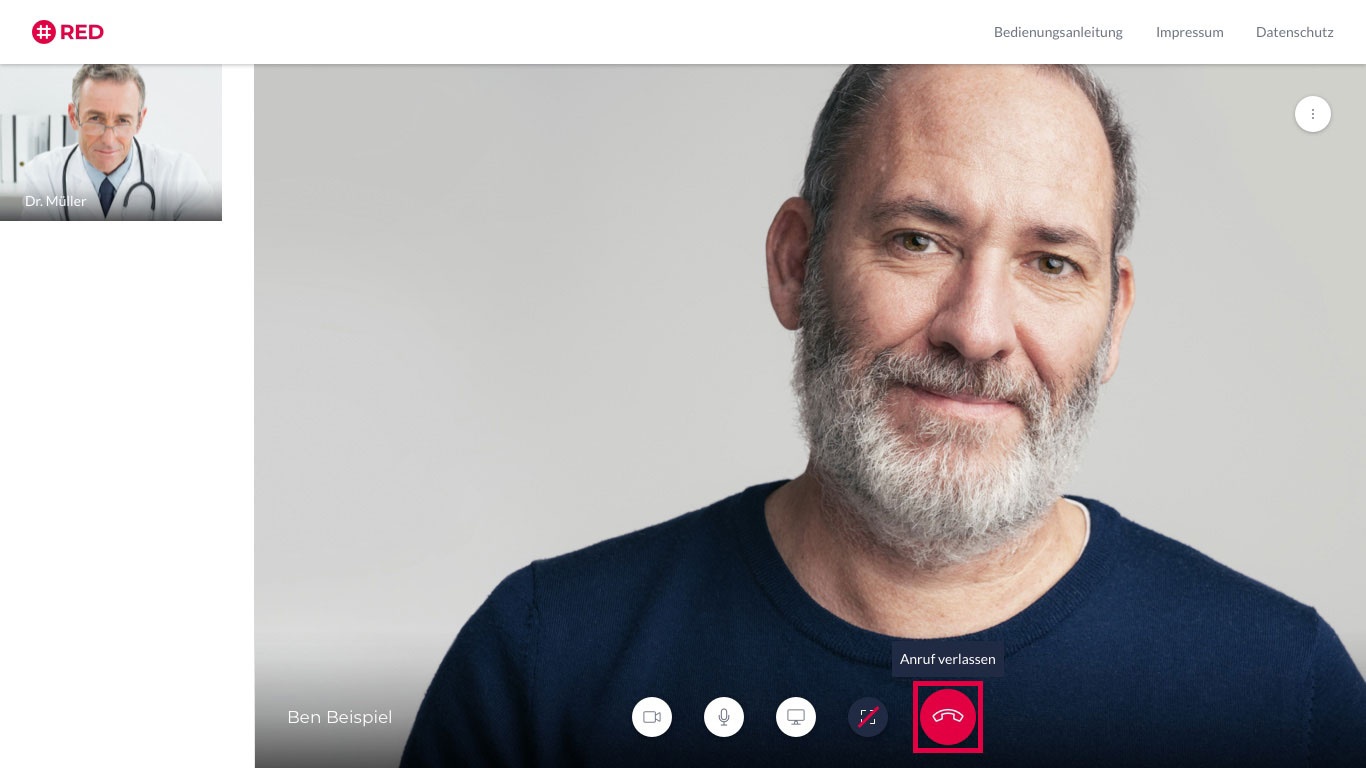
Task: Click the Dr. Müller name label
Action: (x=55, y=201)
